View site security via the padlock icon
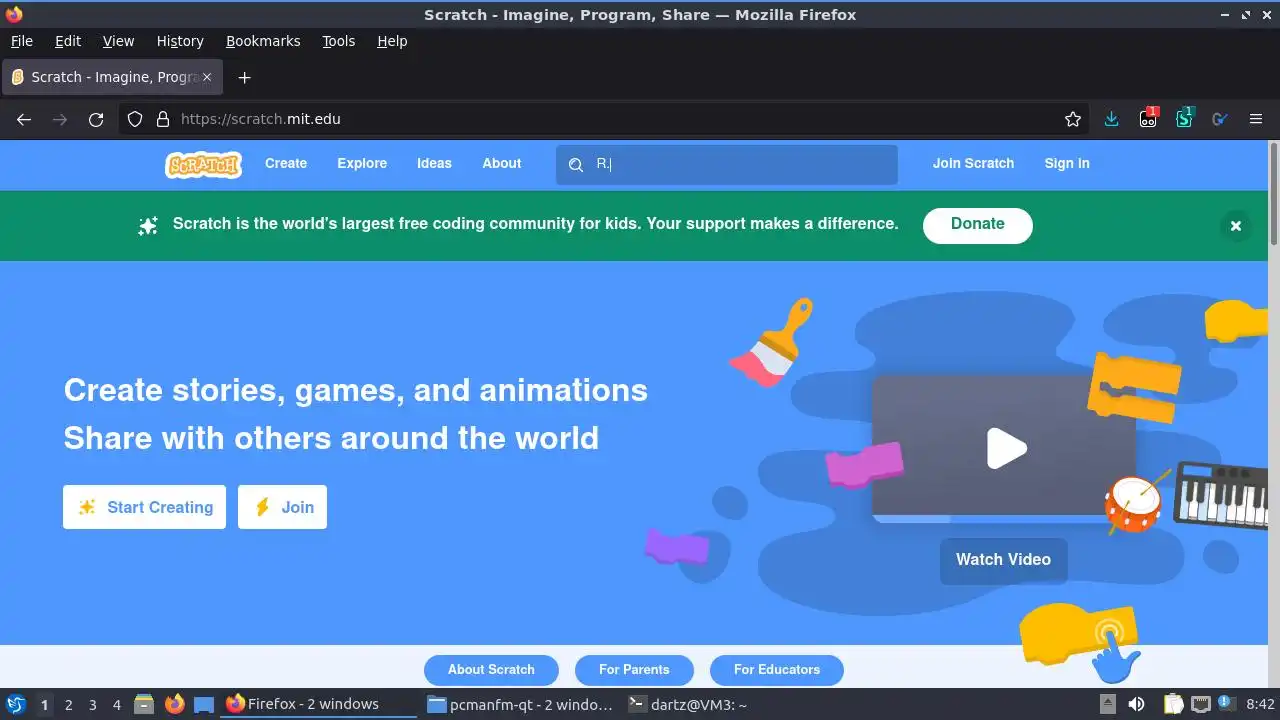This screenshot has height=720, width=1280. coord(163,119)
